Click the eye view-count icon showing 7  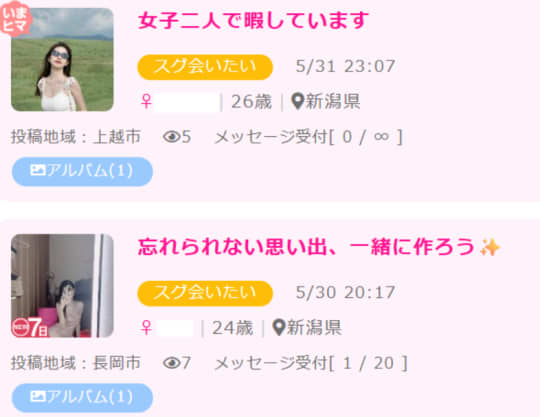(172, 363)
